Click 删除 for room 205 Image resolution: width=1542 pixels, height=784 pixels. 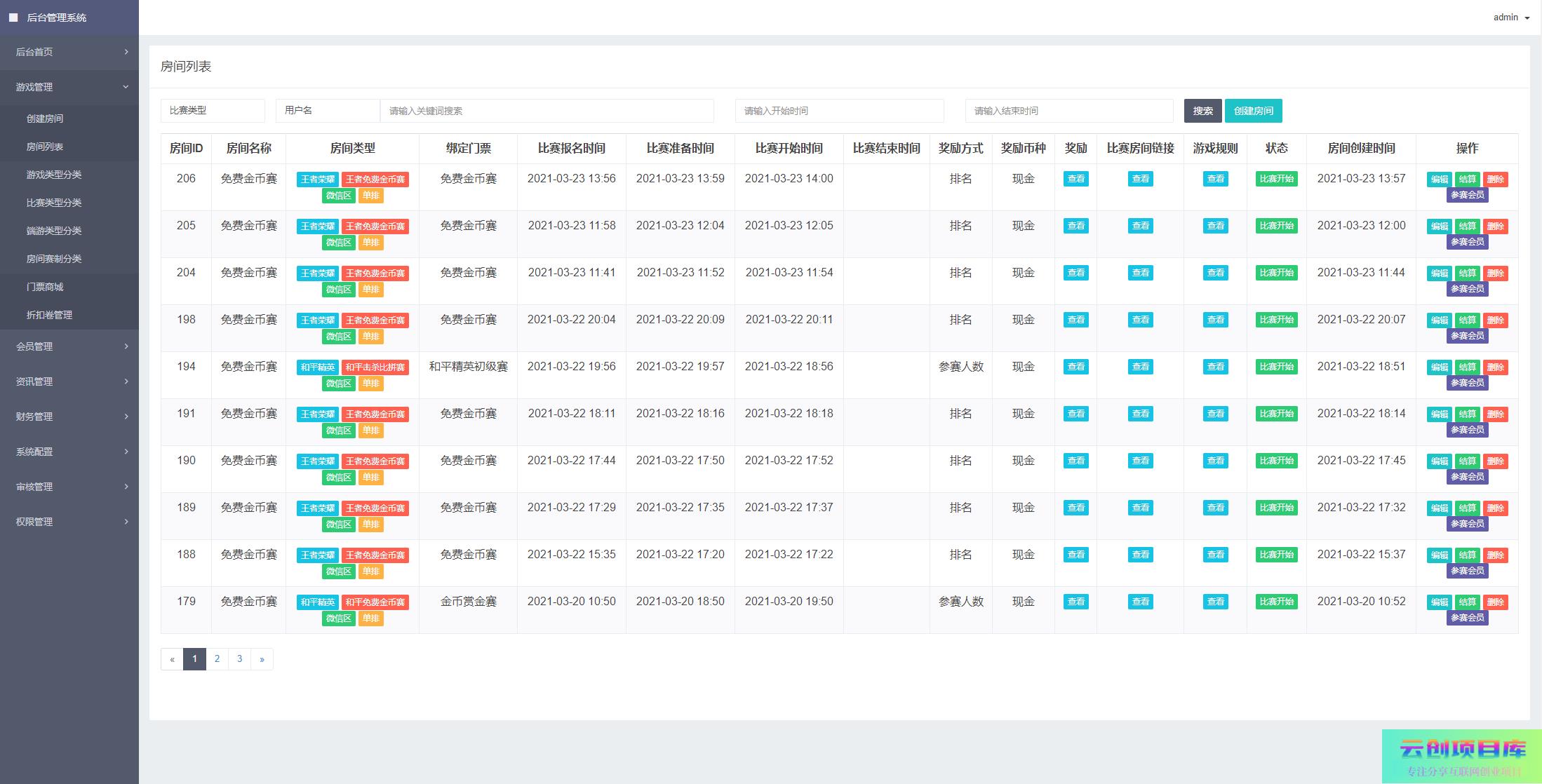point(1495,227)
